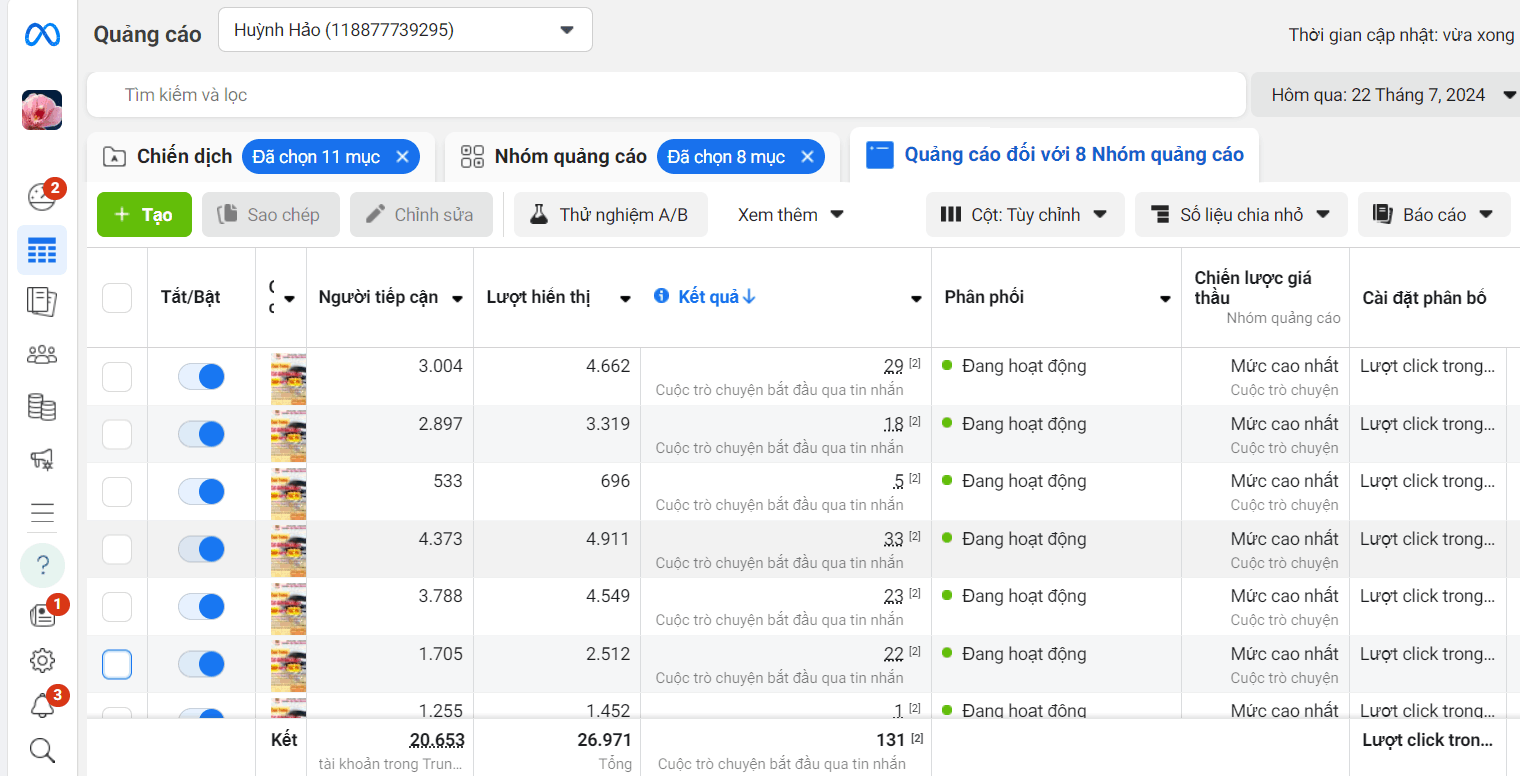Image resolution: width=1520 pixels, height=776 pixels.
Task: Tick the checkbox of the sixth ad row
Action: point(116,663)
